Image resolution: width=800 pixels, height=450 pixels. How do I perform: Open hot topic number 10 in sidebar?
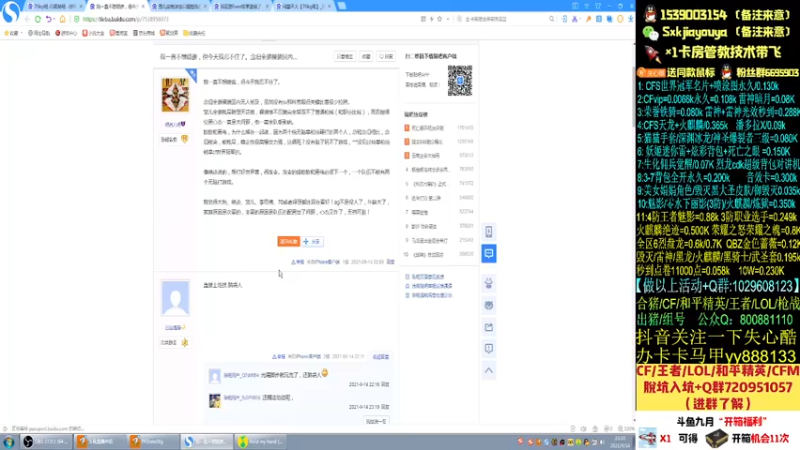click(x=428, y=255)
